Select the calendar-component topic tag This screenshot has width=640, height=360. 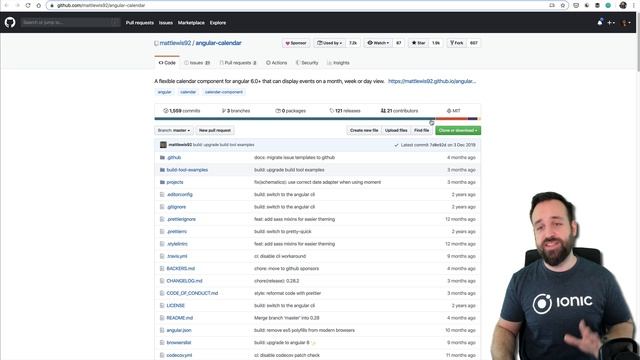tap(224, 92)
